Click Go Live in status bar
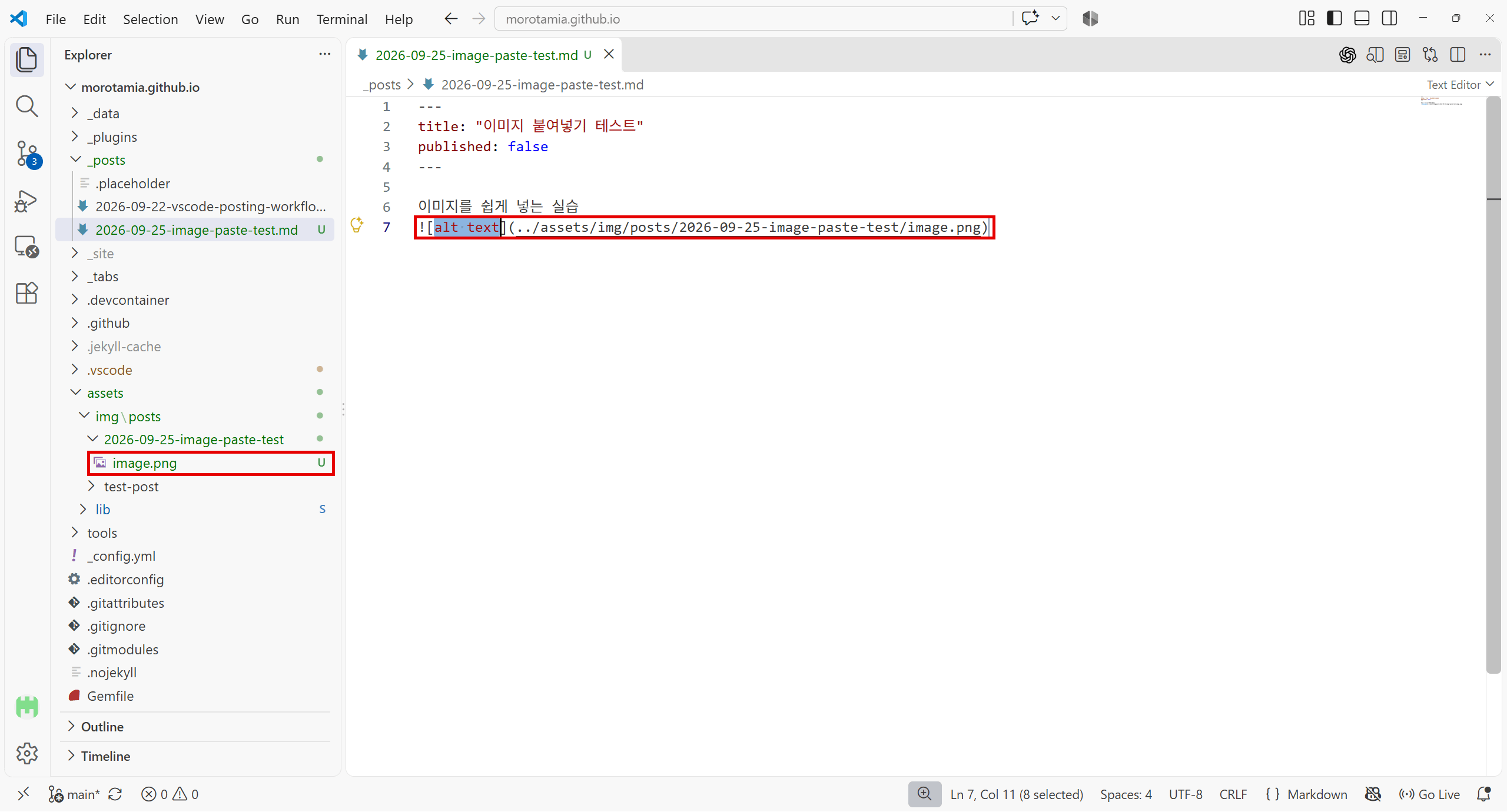Image resolution: width=1507 pixels, height=812 pixels. (1430, 794)
